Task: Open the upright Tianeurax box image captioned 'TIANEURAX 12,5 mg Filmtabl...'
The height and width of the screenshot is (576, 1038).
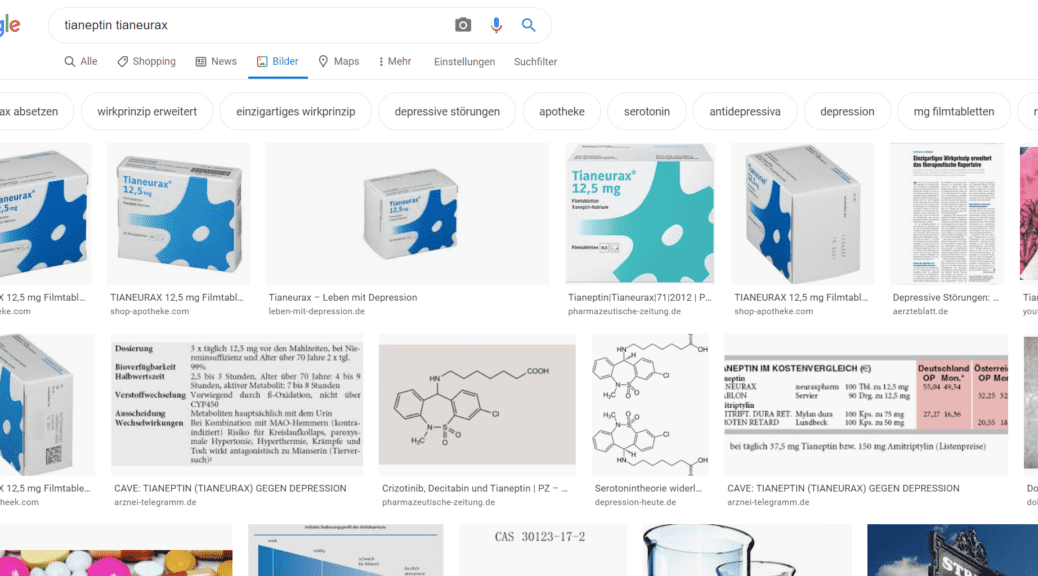Action: tap(802, 214)
